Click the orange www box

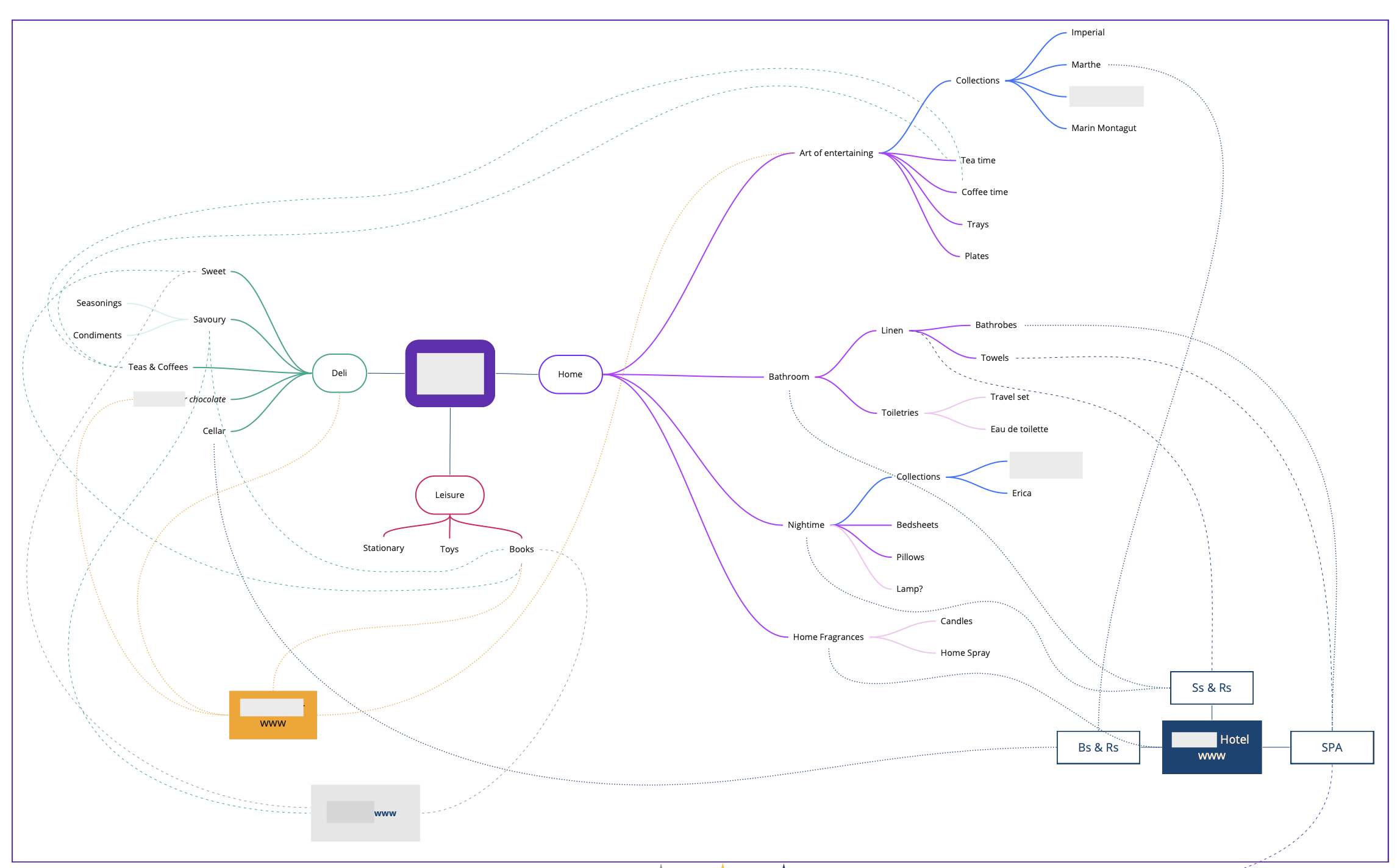point(273,715)
